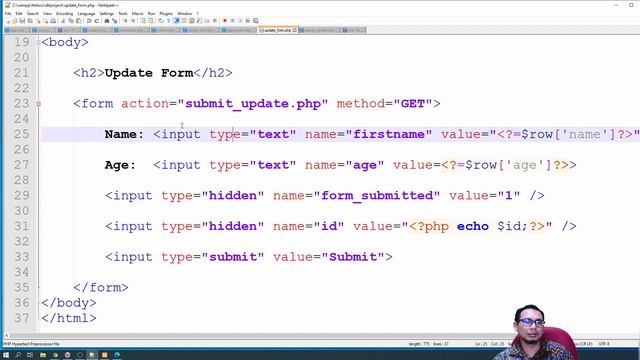Cut selection with the Cut toolbar icon
The height and width of the screenshot is (360, 640).
pyautogui.click(x=62, y=20)
